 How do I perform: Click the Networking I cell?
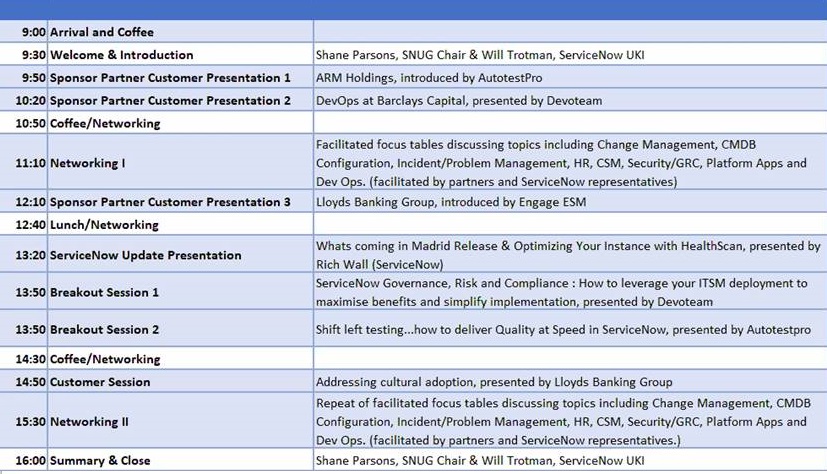[180, 162]
